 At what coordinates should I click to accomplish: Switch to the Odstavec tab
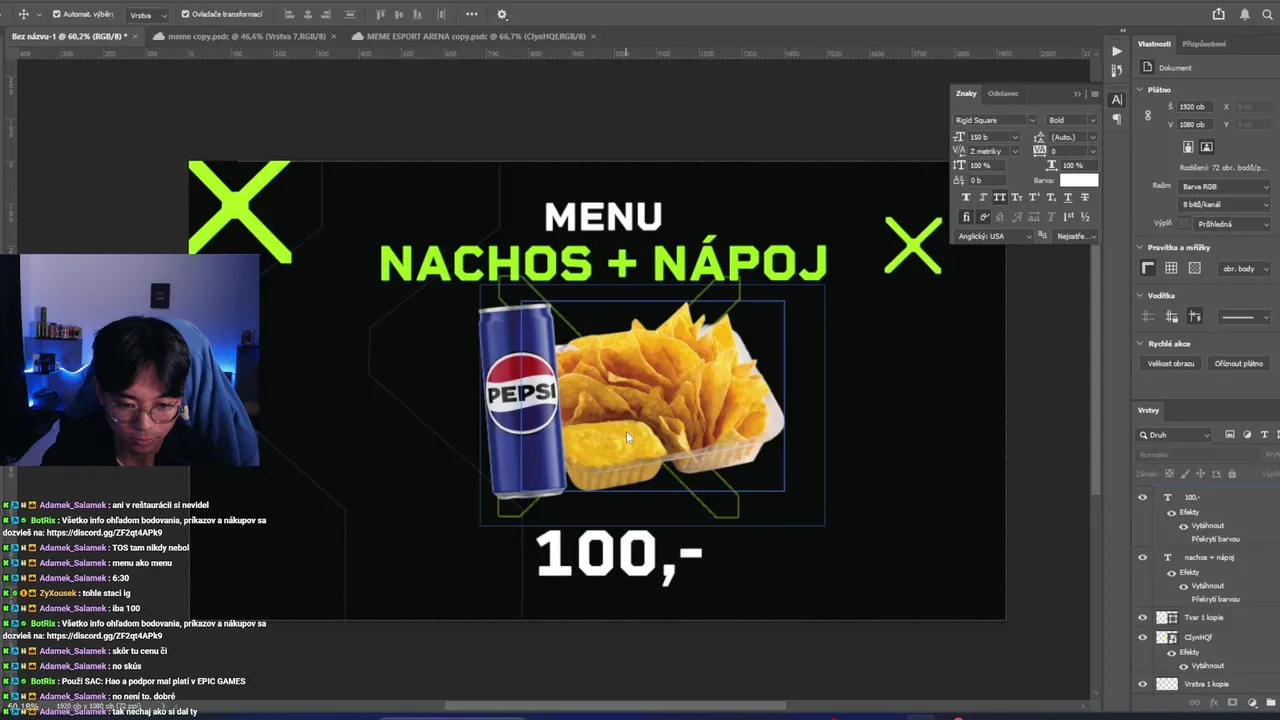pos(1003,93)
